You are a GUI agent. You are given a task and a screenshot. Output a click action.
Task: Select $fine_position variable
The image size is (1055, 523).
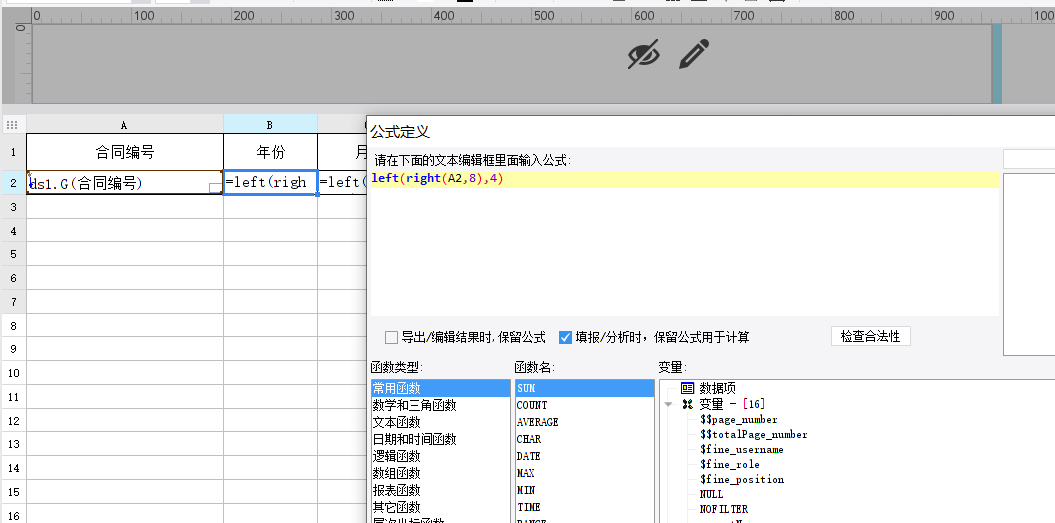click(741, 479)
